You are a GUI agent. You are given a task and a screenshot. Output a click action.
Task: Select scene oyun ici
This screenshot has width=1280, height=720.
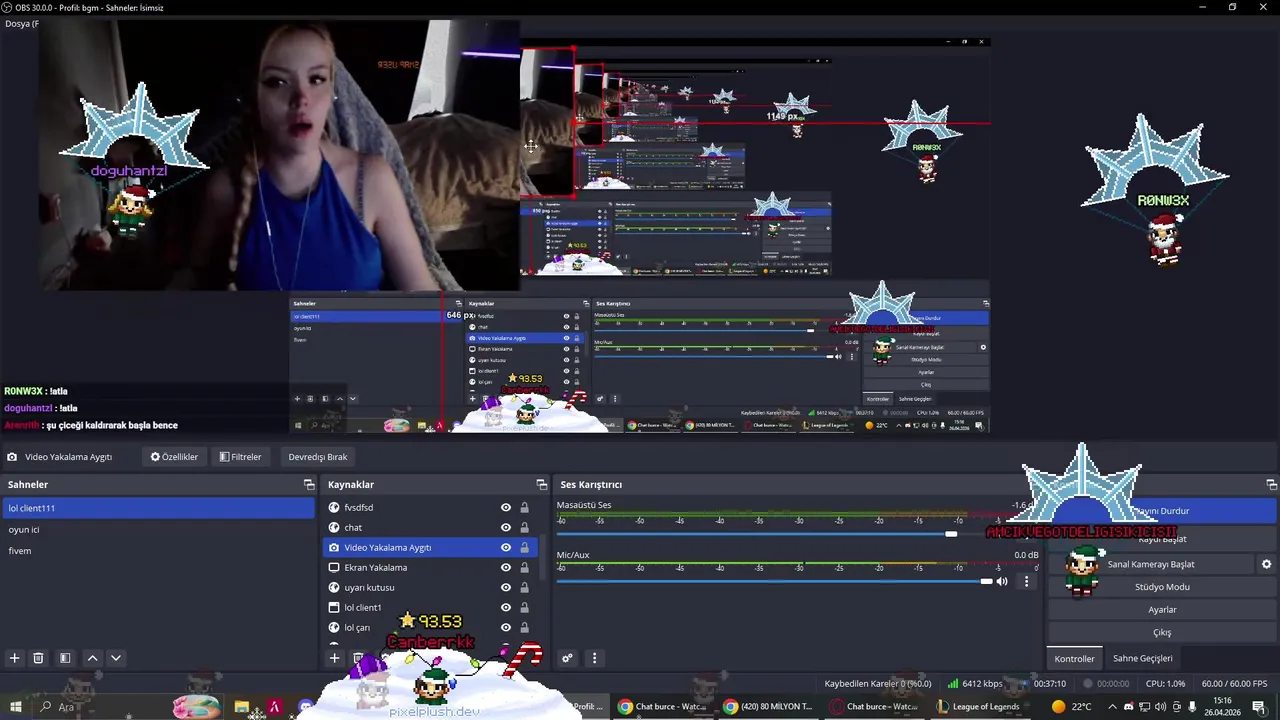158,529
